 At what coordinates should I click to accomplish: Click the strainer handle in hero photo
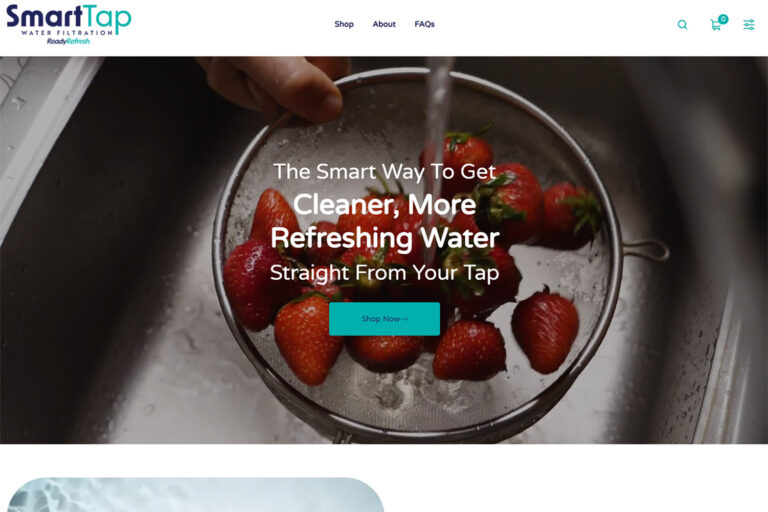click(646, 250)
